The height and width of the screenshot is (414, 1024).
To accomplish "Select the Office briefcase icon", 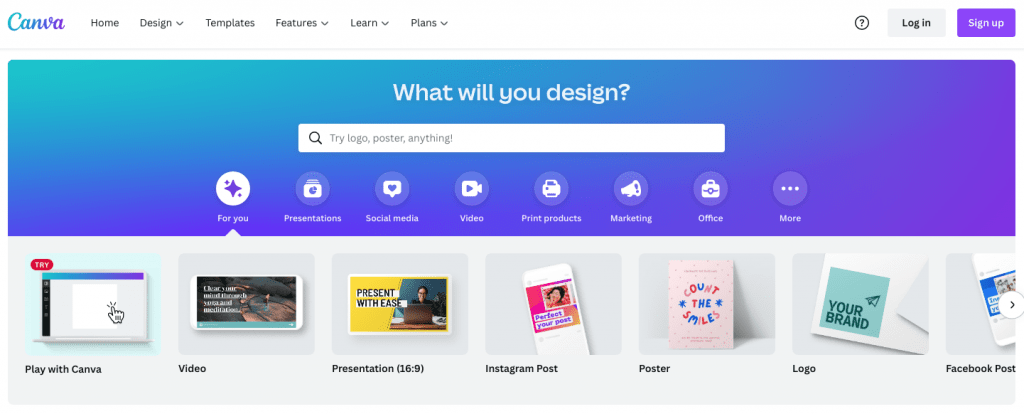I will (711, 189).
